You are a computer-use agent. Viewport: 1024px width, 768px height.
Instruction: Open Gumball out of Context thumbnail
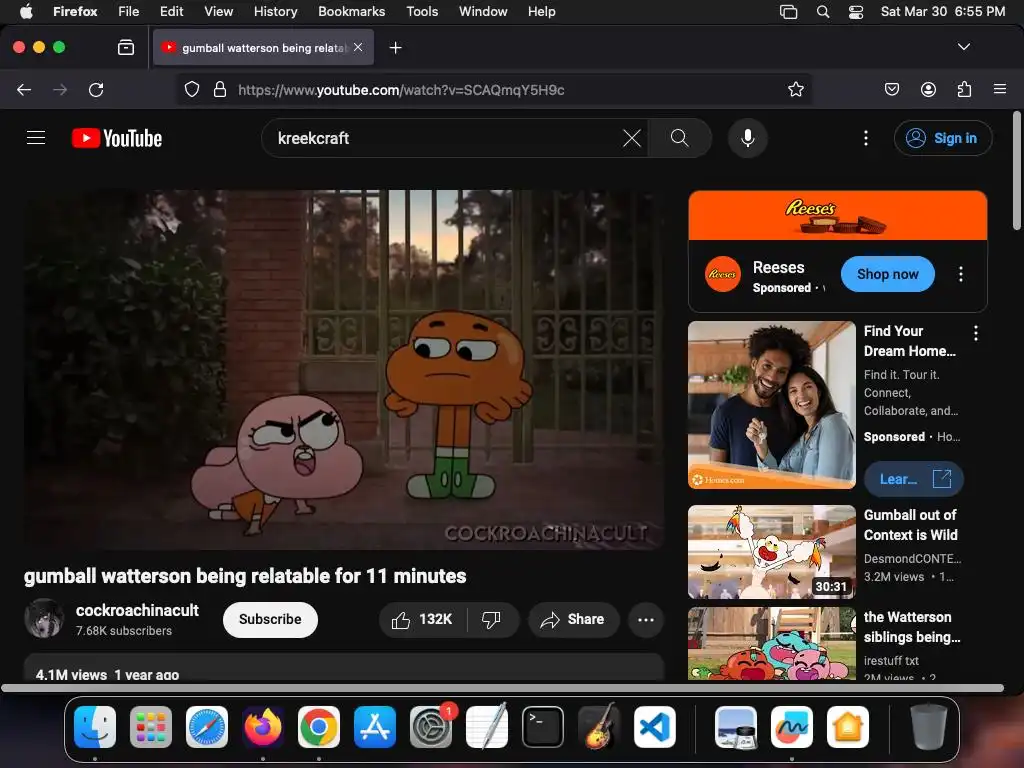[x=771, y=552]
